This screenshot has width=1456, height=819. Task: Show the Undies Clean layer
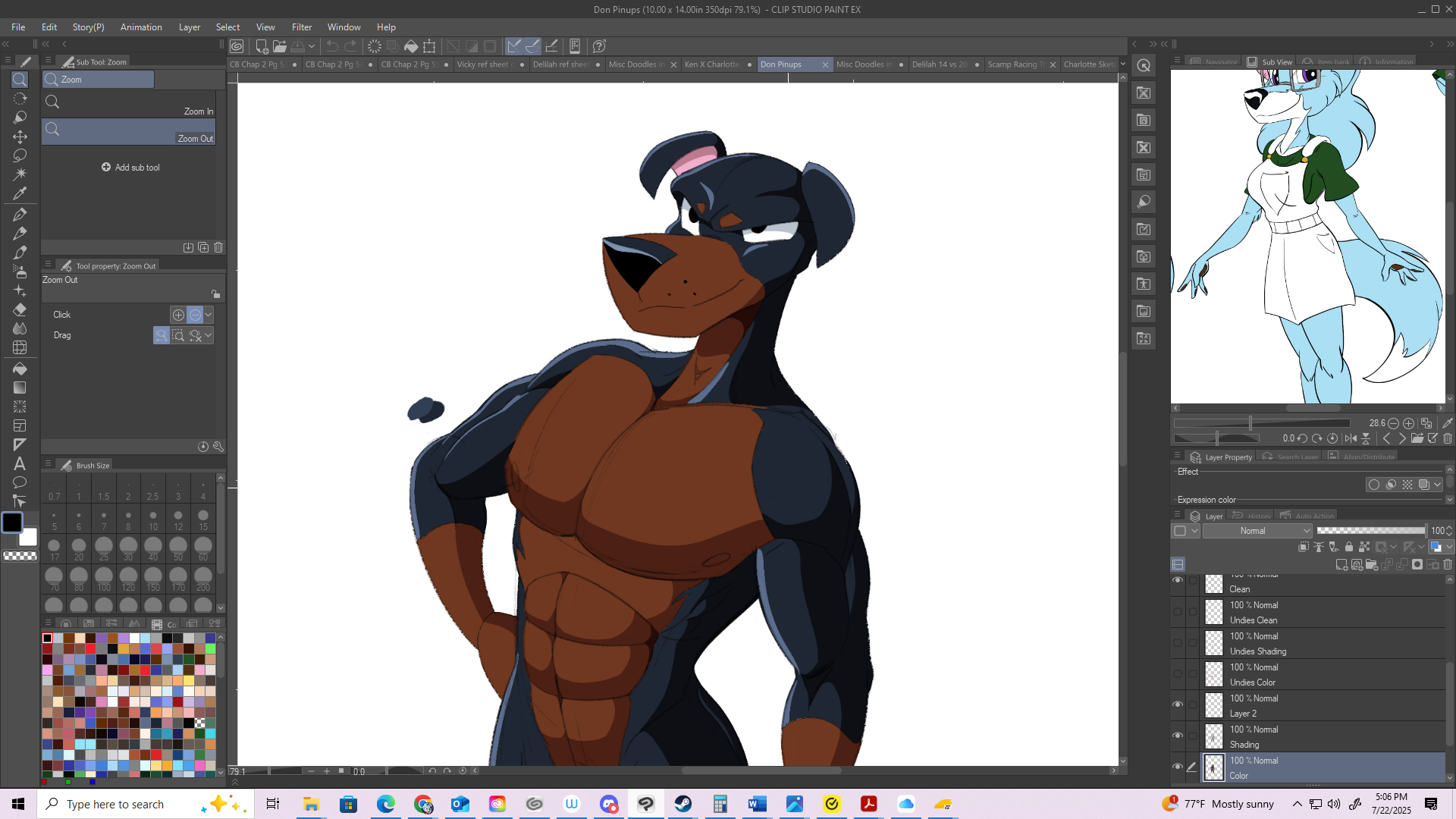click(x=1177, y=611)
